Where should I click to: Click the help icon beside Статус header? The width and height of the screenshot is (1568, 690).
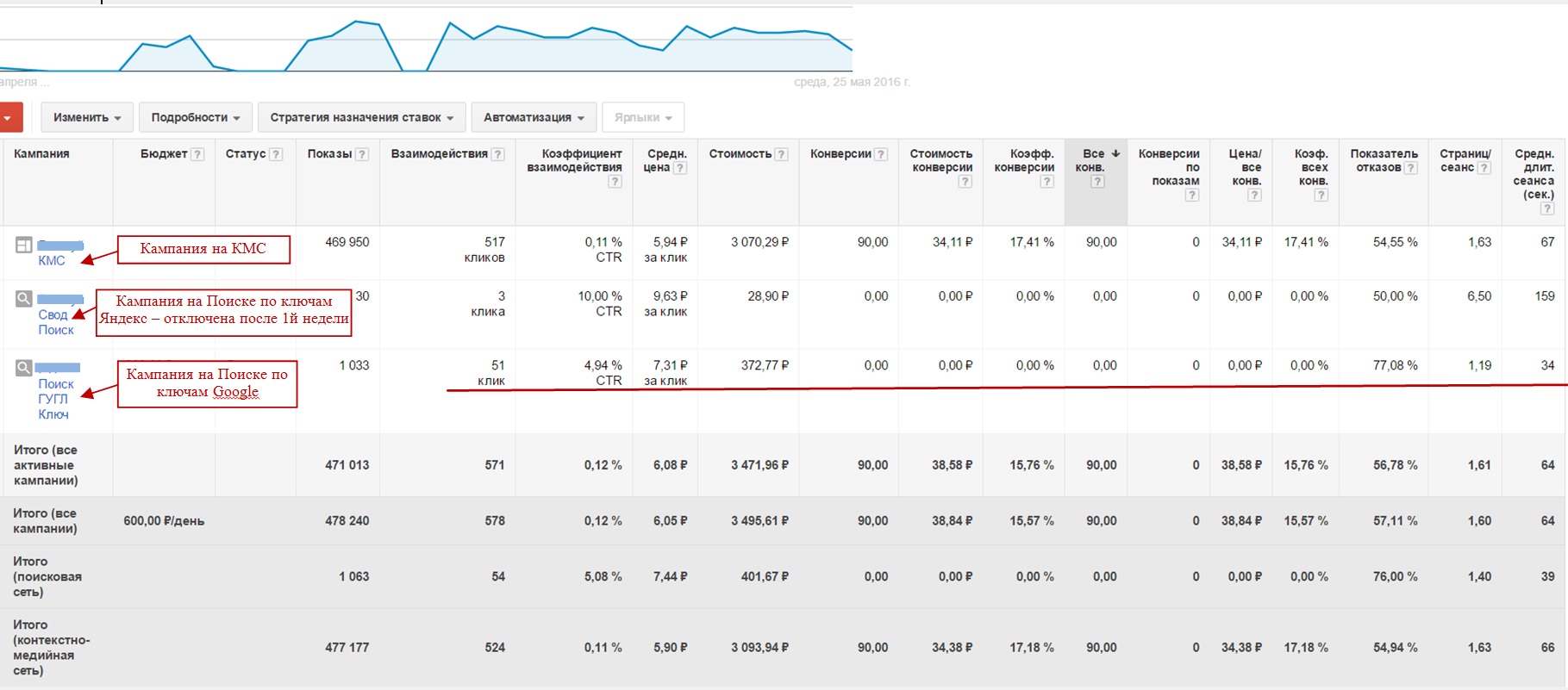coord(276,154)
